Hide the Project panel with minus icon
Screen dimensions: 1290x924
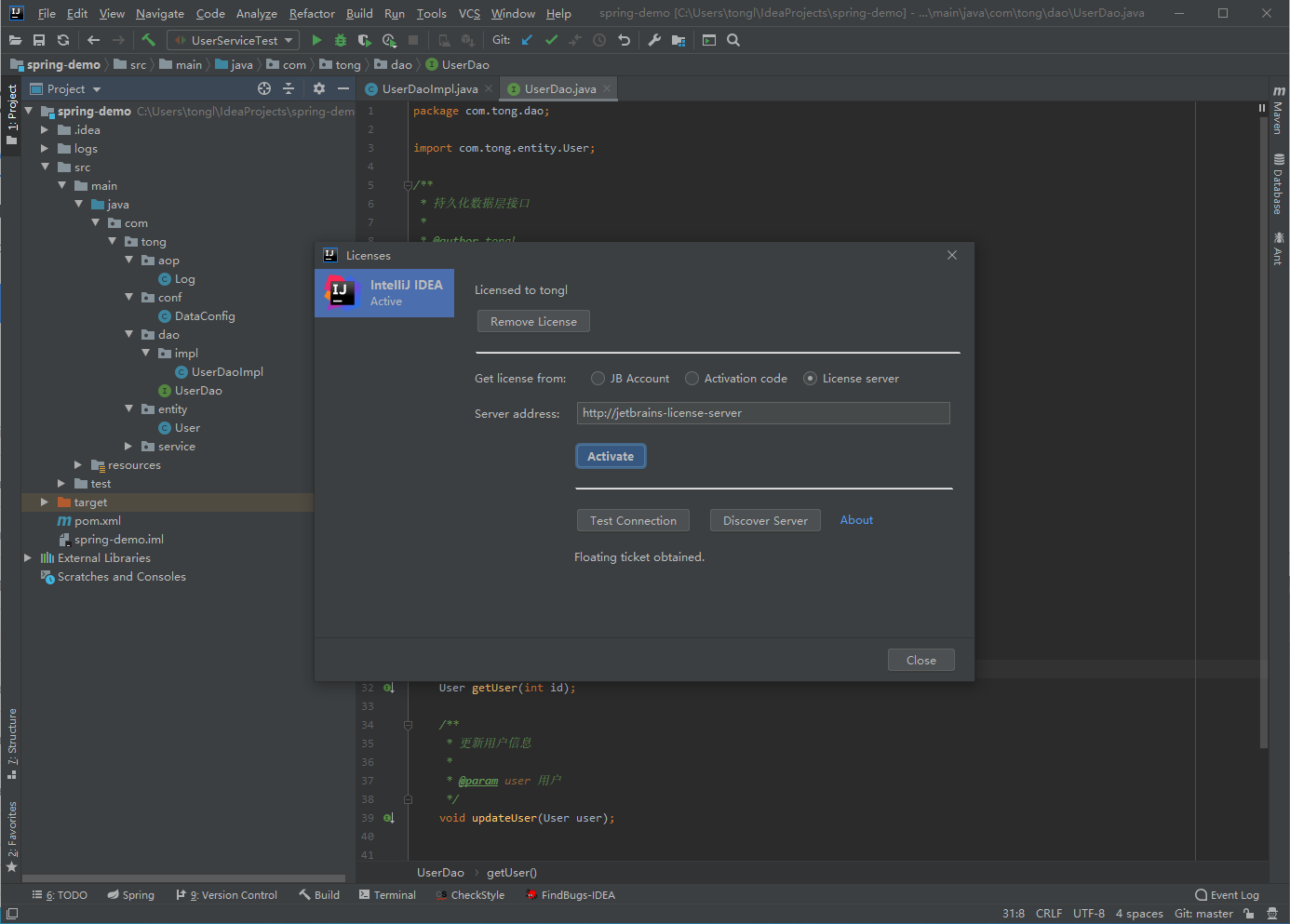coord(343,88)
